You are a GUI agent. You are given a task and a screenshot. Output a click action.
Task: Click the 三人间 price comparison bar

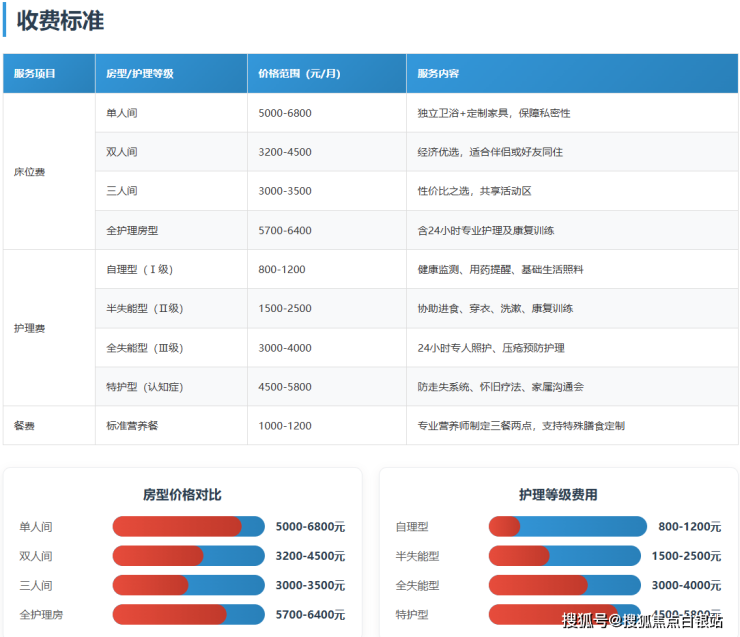point(188,585)
